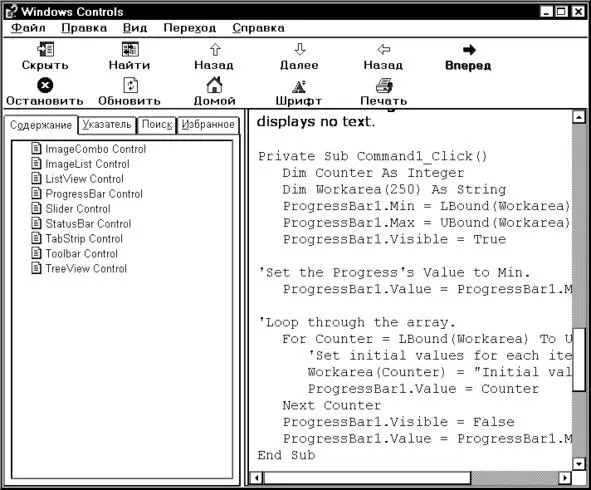Click the Скрыть (Hide) toolbar icon
Screen dimensions: 591x490
click(46, 49)
